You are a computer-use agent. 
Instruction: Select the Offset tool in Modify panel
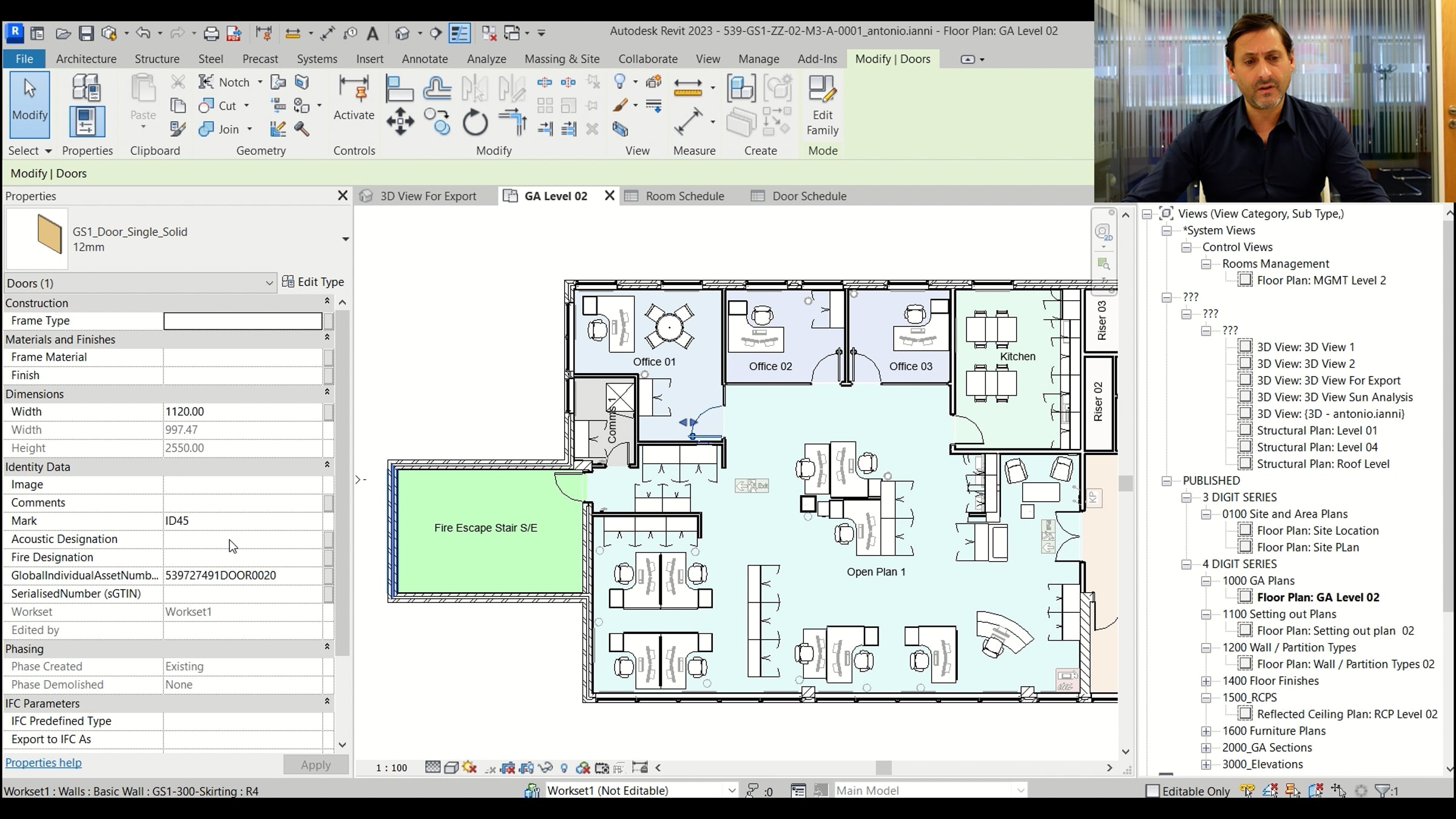click(x=437, y=88)
